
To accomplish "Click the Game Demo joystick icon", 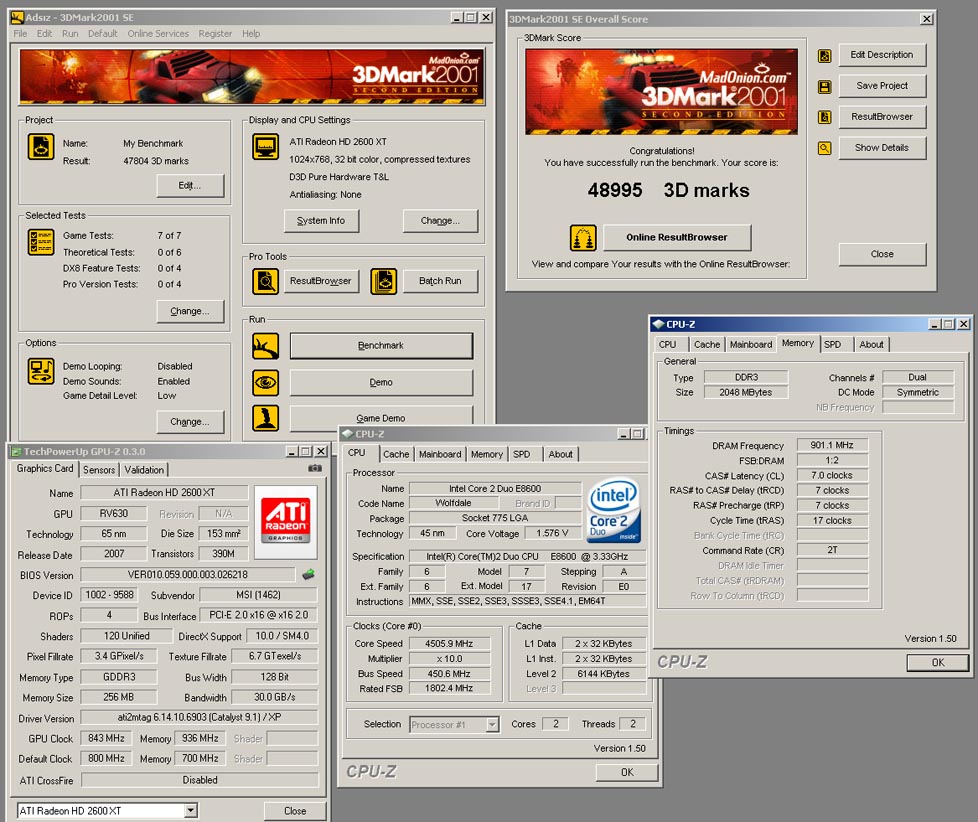I will coord(265,418).
